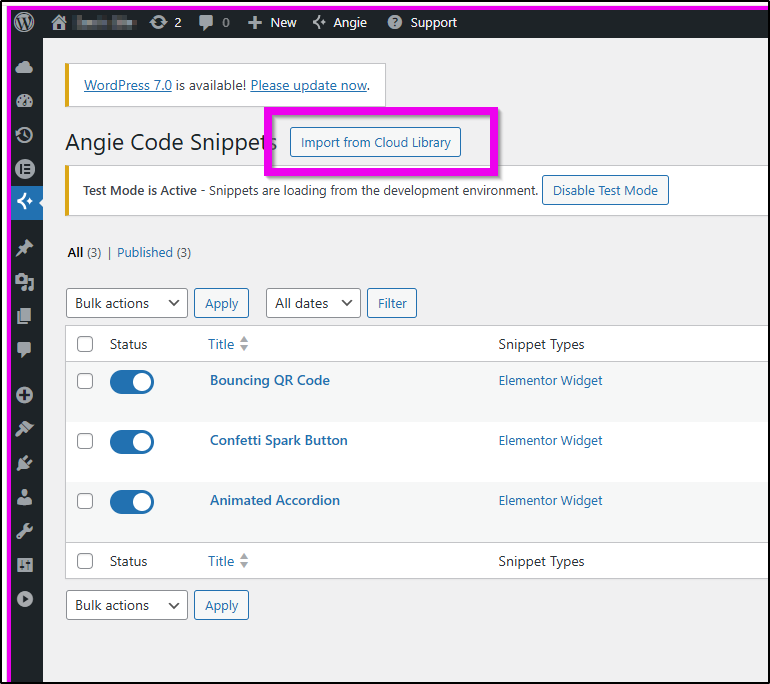
Task: Open the bottom Bulk actions dropdown
Action: pyautogui.click(x=127, y=605)
